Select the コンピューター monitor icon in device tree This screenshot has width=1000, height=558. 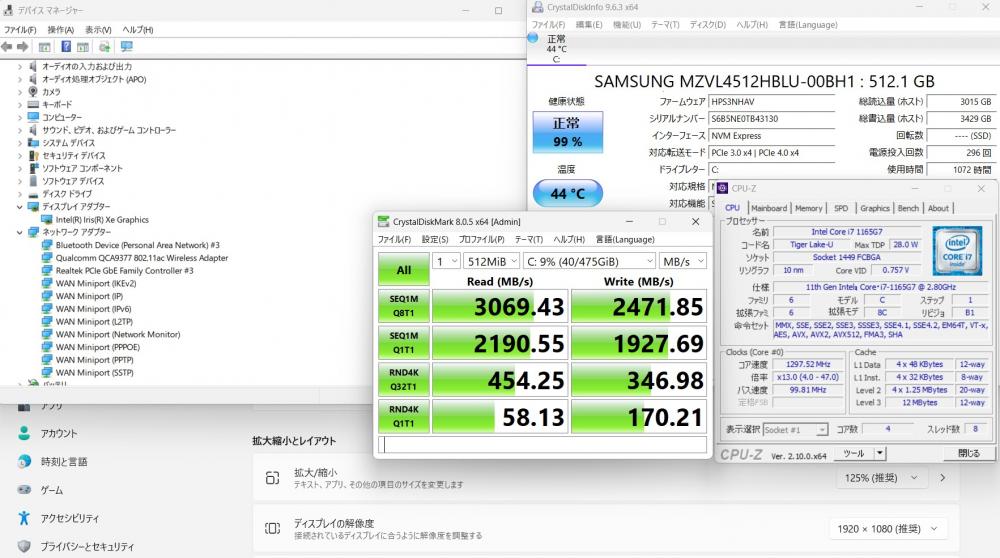coord(33,117)
